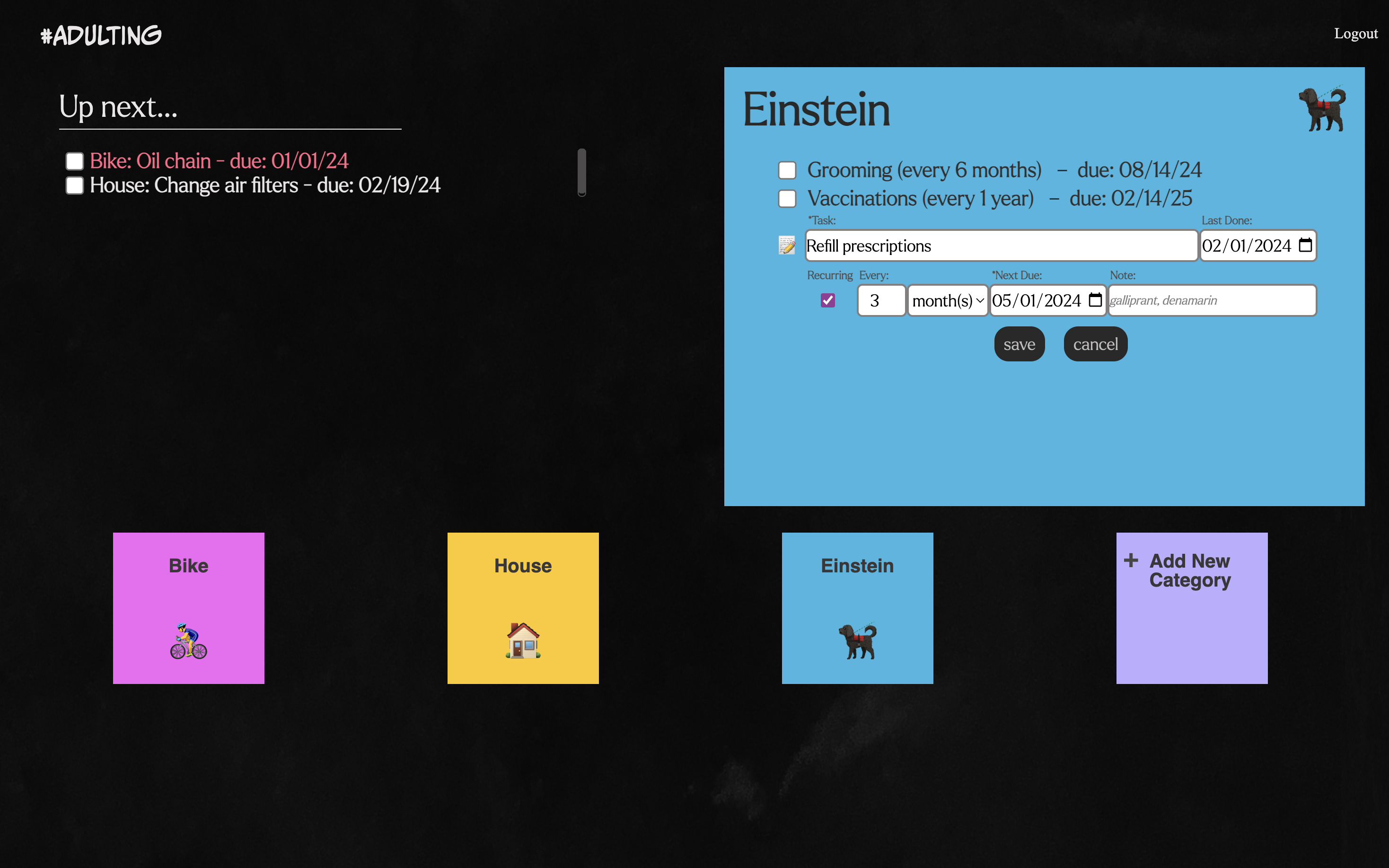This screenshot has width=1389, height=868.
Task: Edit the task name input field
Action: [999, 245]
